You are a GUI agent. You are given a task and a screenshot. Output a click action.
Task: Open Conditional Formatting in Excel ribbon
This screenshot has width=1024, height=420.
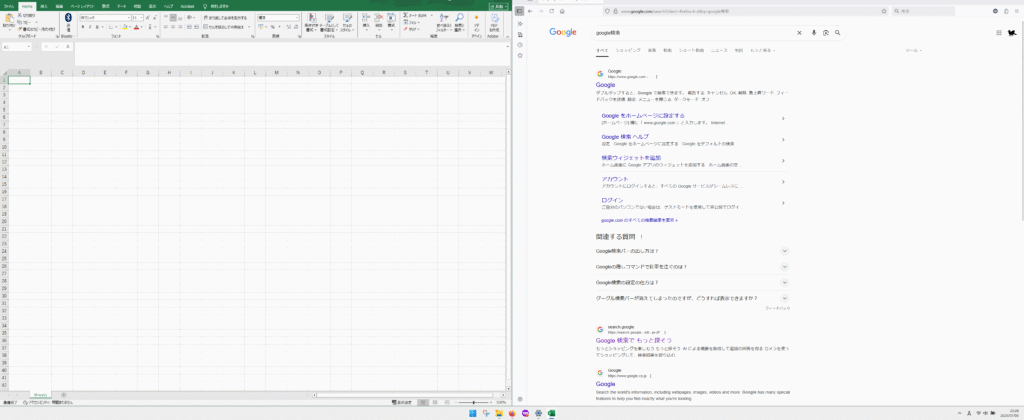(311, 22)
